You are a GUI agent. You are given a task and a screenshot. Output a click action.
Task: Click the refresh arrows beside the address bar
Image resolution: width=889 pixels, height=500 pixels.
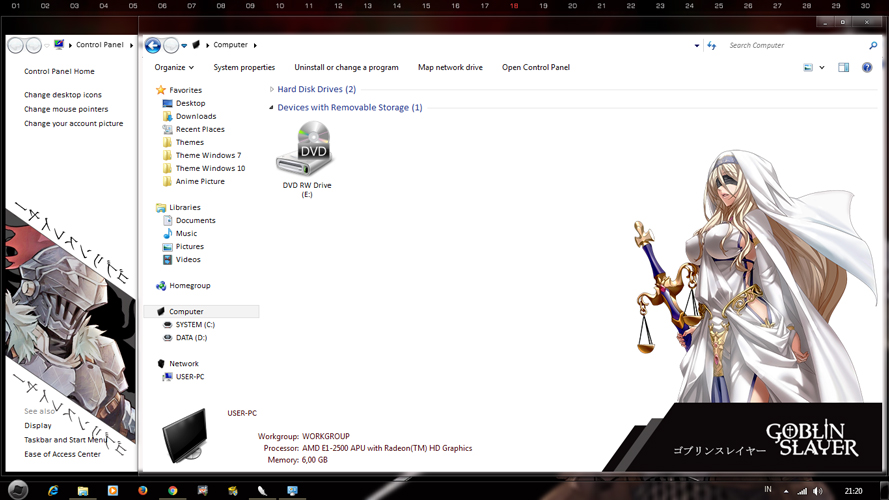tap(712, 45)
